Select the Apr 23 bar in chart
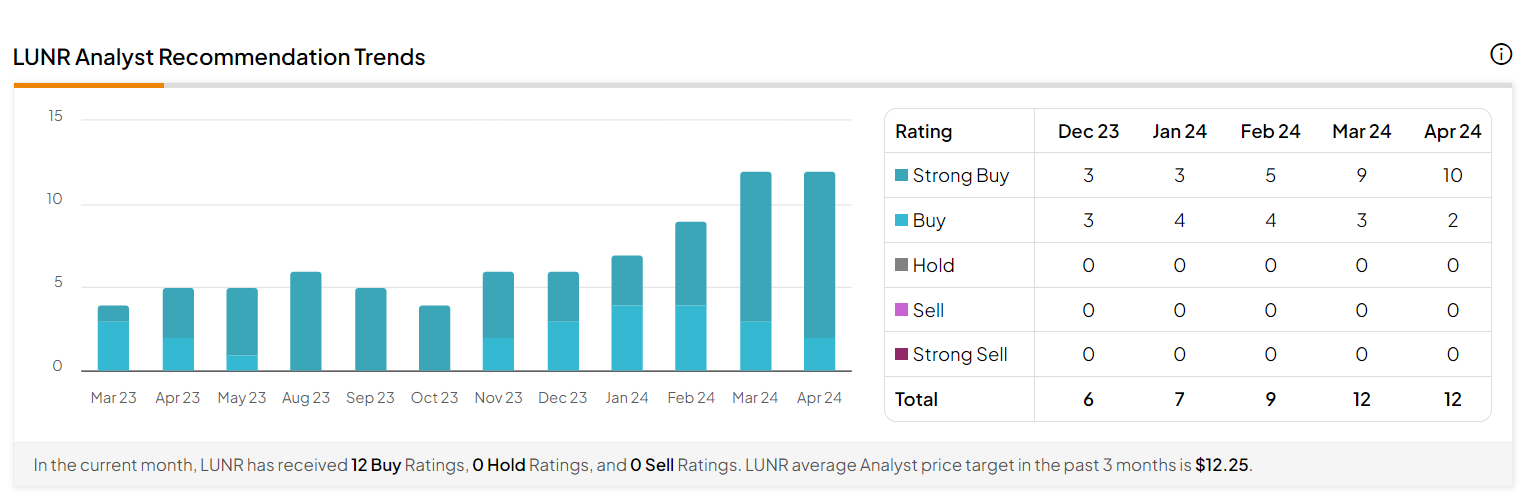1525x500 pixels. coord(178,330)
